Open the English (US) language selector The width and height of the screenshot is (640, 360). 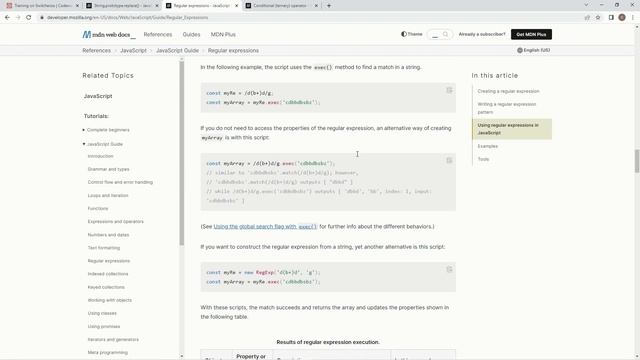point(533,50)
